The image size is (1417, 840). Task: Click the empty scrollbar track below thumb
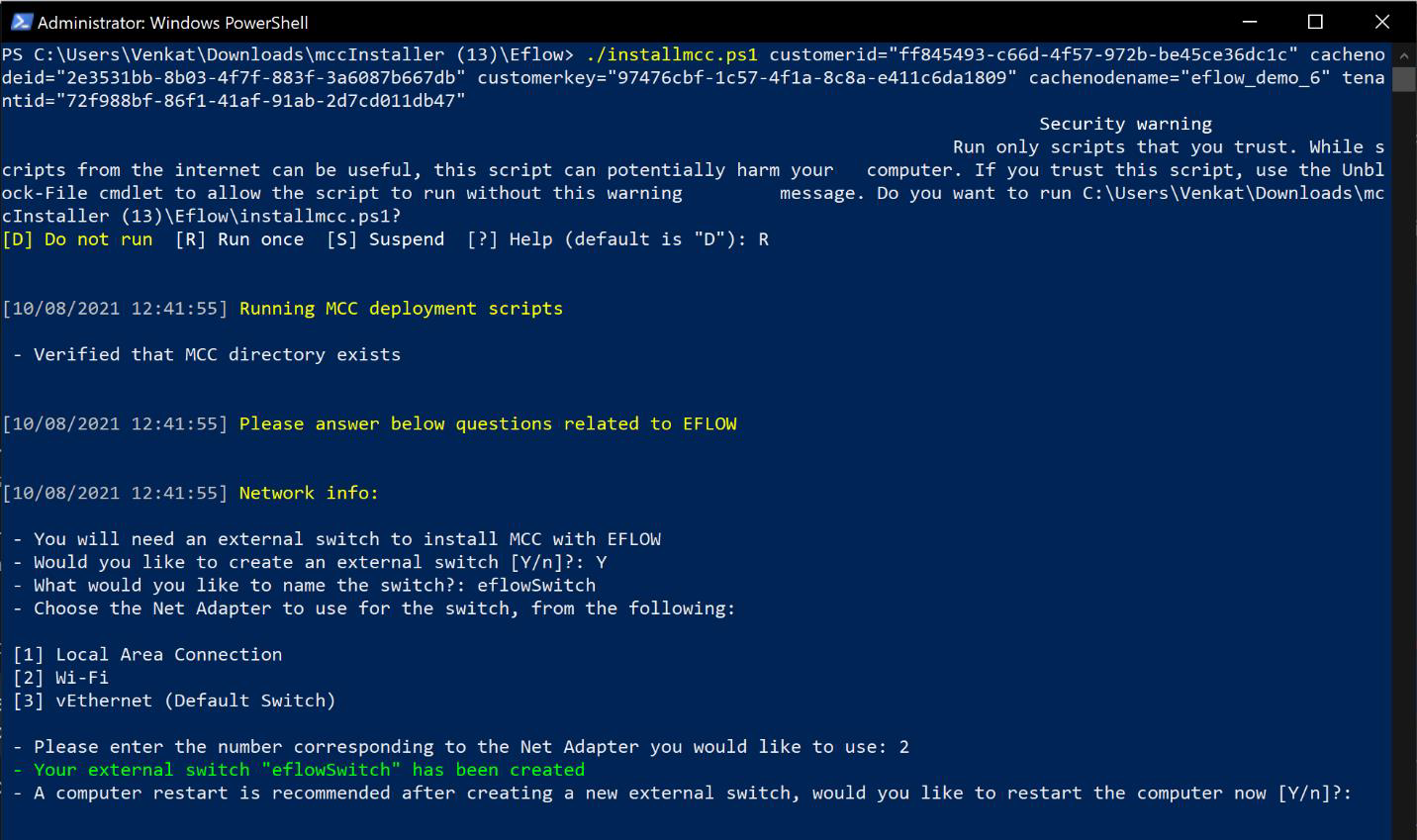(1404, 445)
